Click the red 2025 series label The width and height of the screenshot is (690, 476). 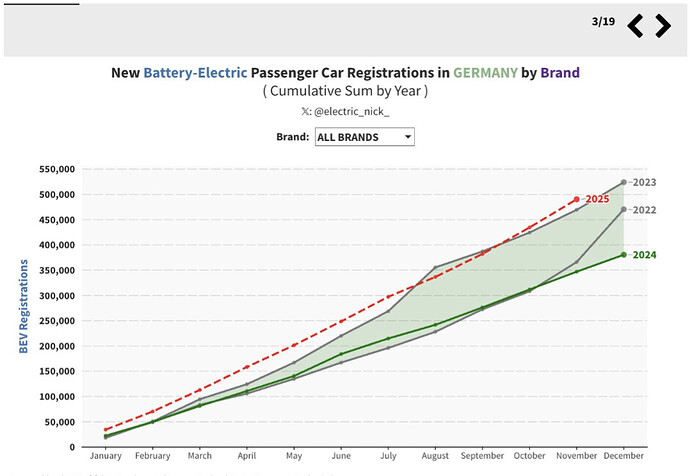[597, 199]
